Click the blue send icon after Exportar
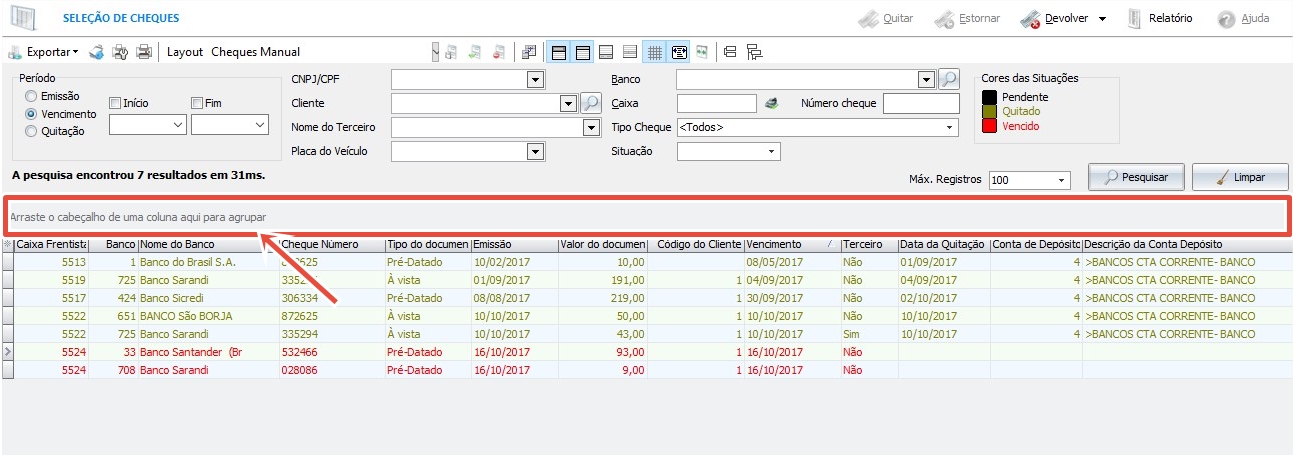 point(96,51)
